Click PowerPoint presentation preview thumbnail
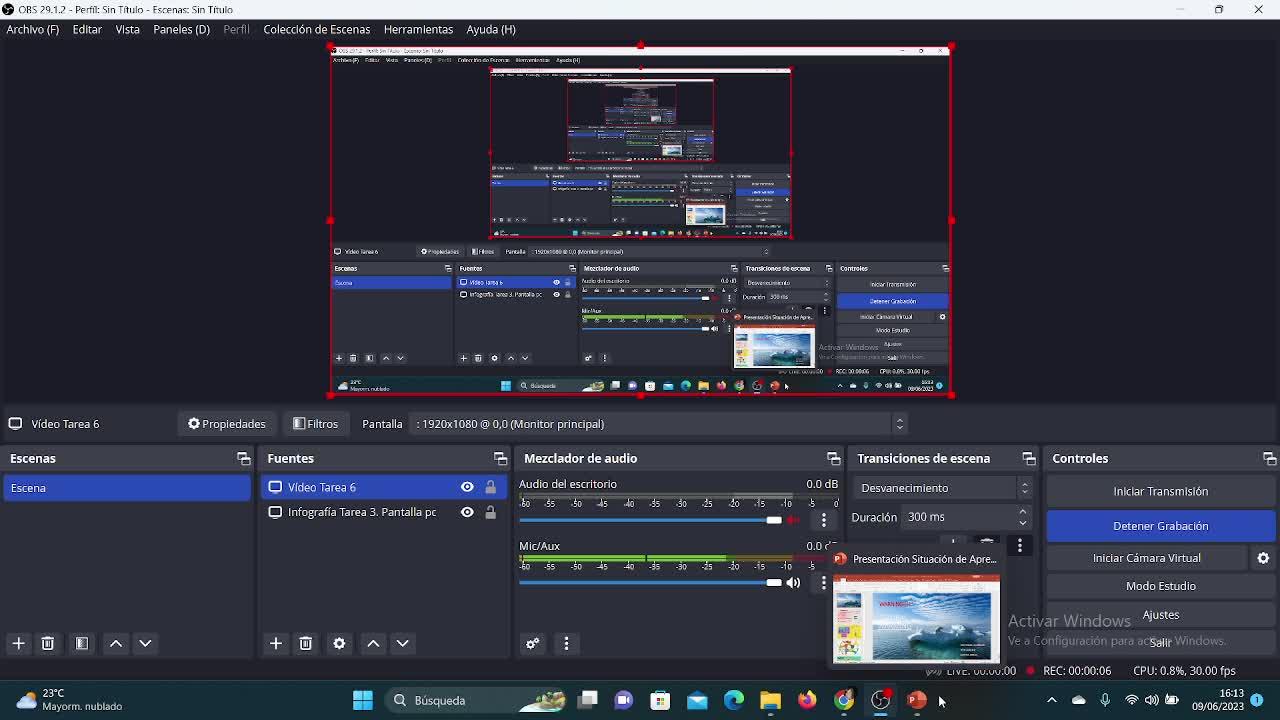The image size is (1280, 720). pos(916,620)
